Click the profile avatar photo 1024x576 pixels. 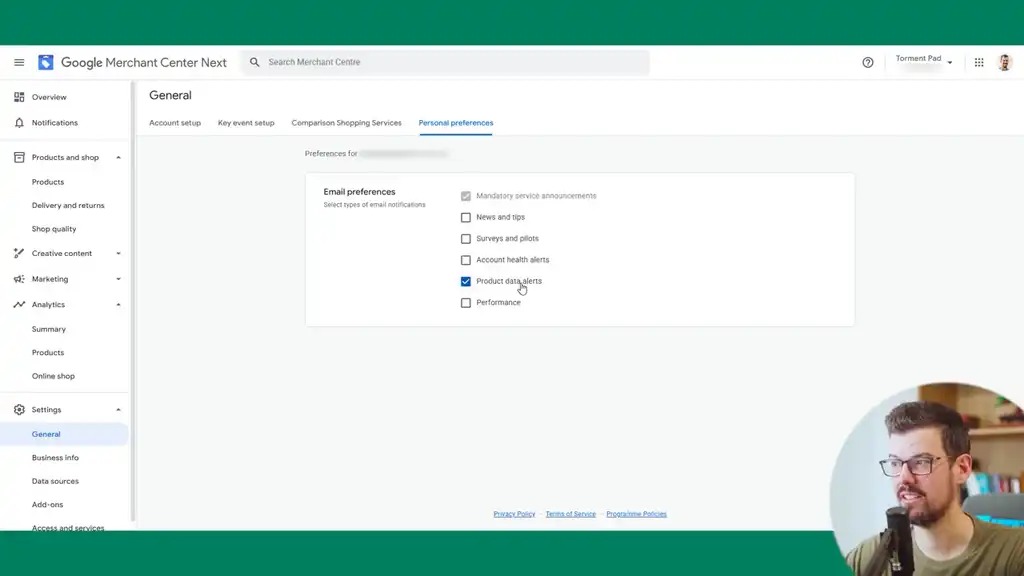coord(1004,62)
